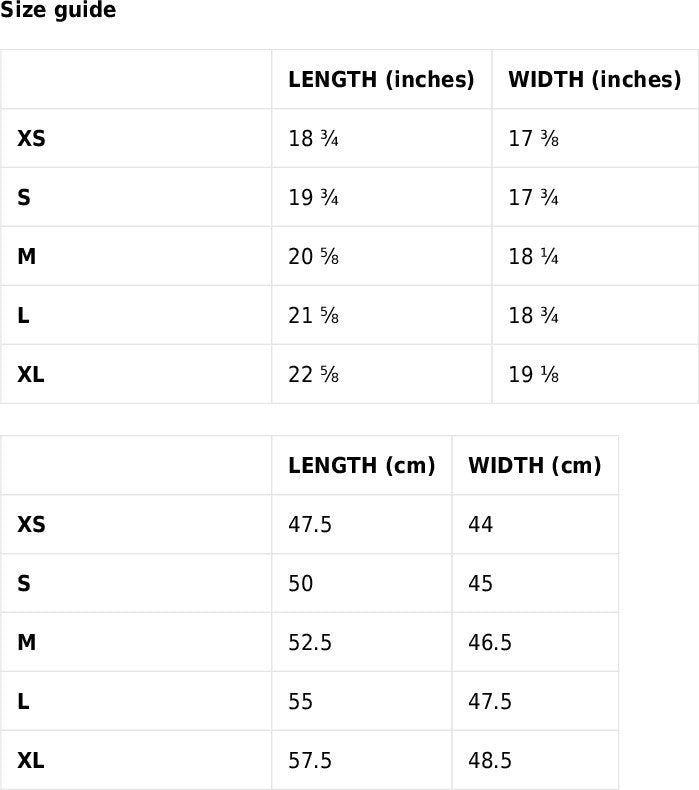Select the 52.5 length cell

click(x=310, y=643)
